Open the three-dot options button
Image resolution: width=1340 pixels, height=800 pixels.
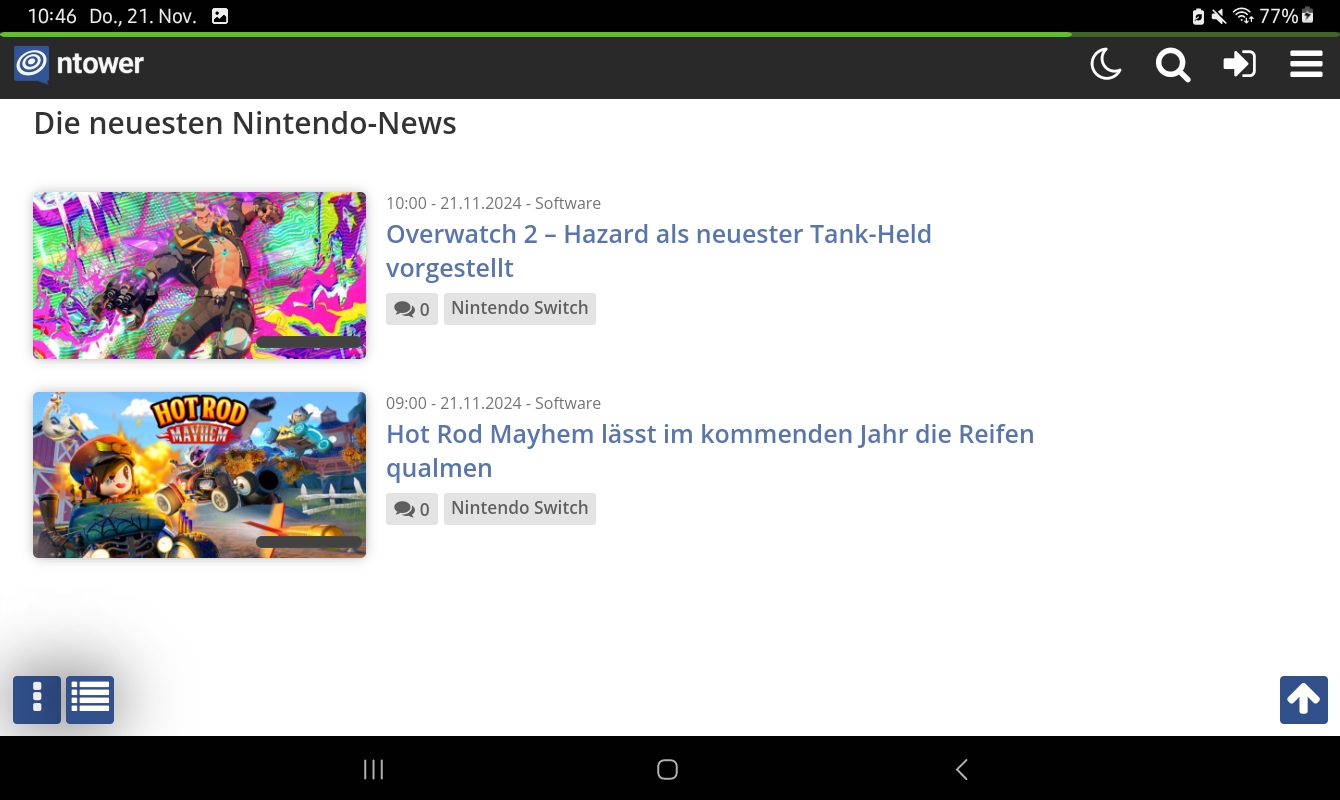[37, 699]
